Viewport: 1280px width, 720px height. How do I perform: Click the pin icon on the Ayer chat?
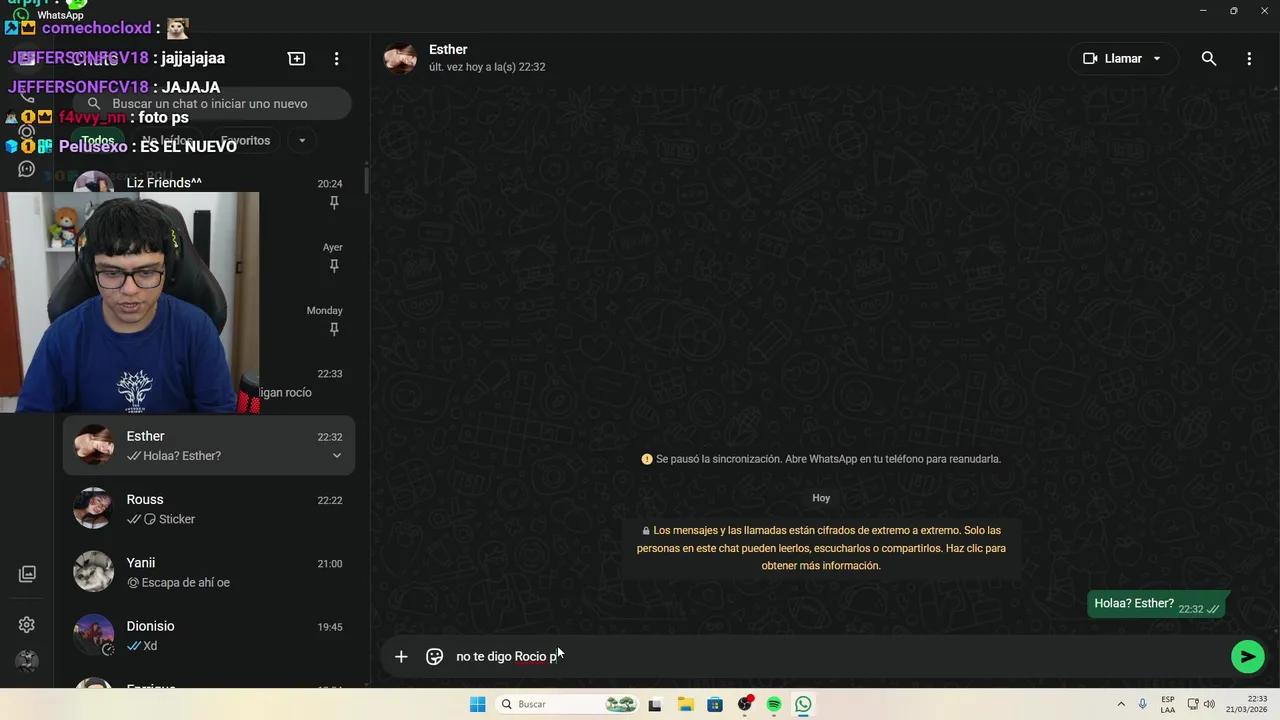pyautogui.click(x=334, y=266)
